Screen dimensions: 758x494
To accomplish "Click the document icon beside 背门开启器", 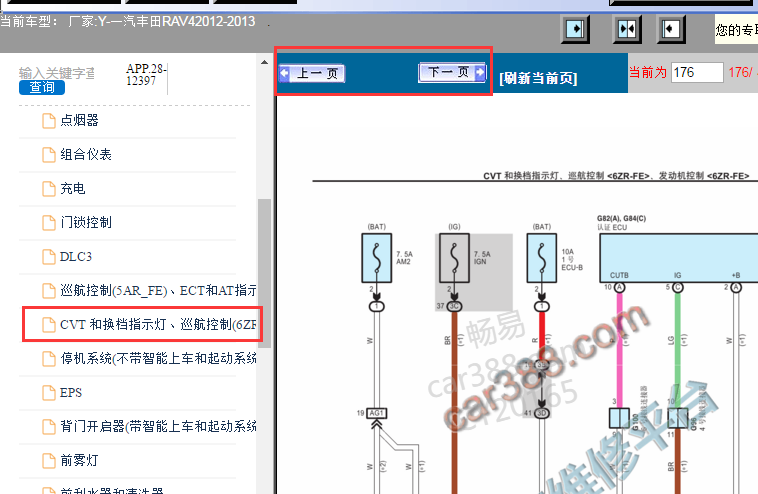I will tap(49, 427).
